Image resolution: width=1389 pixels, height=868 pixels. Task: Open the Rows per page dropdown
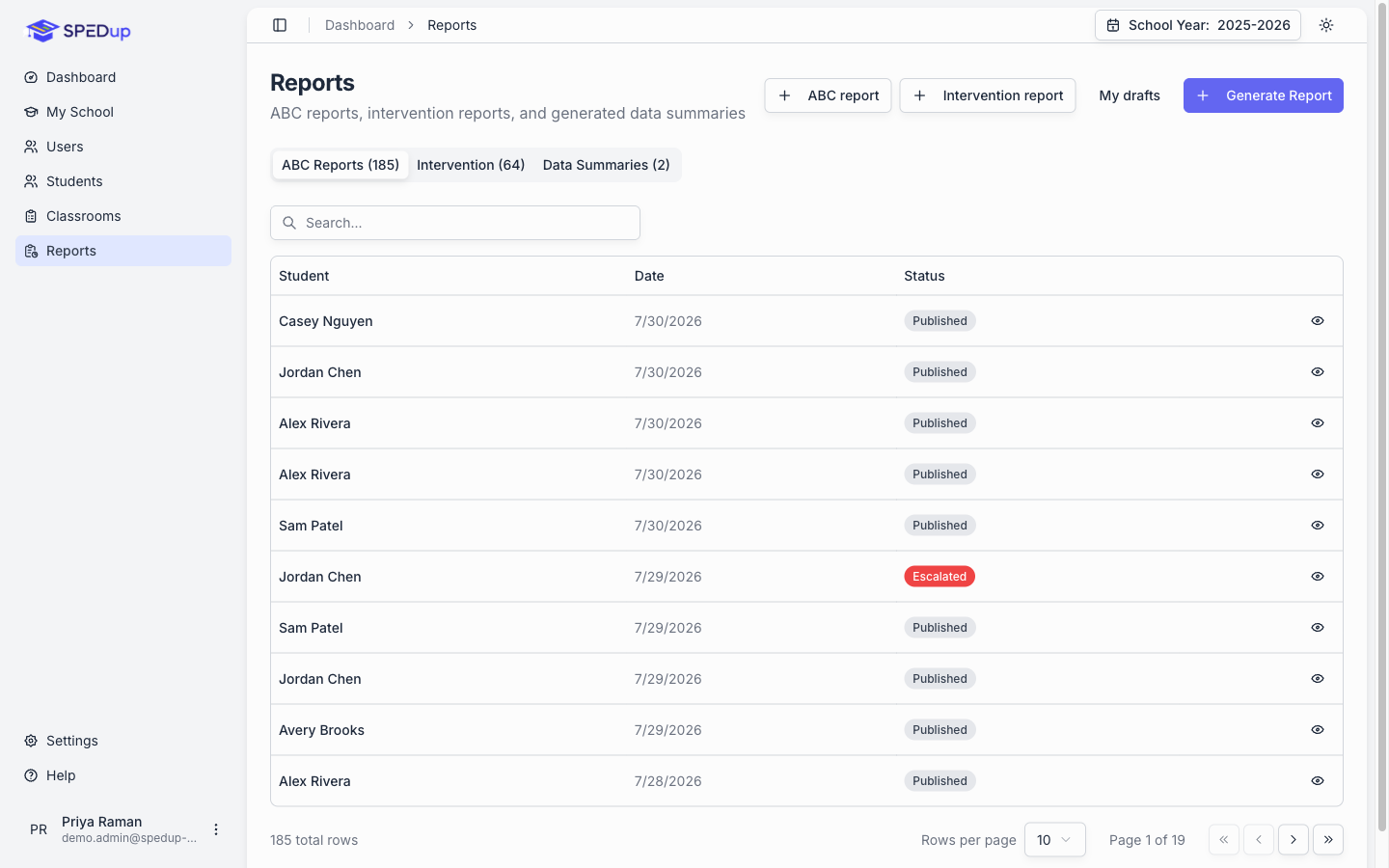1055,840
